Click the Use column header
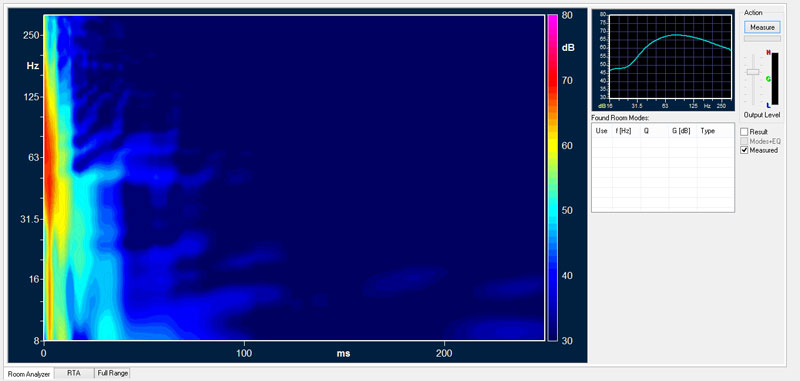 (x=602, y=131)
